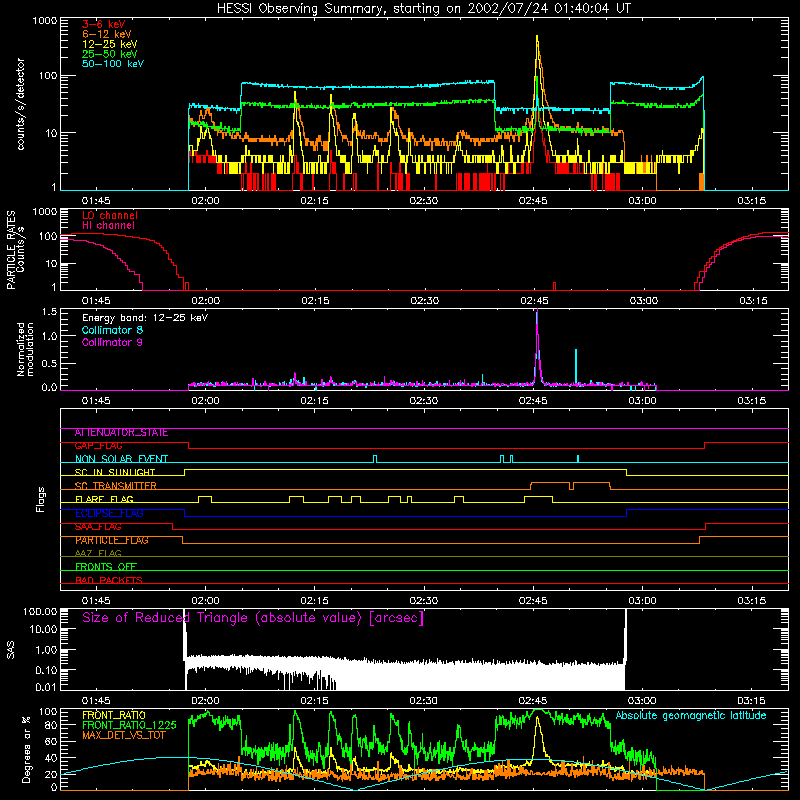Select the Collimator 8 legend entry
This screenshot has width=800, height=800.
pos(112,330)
